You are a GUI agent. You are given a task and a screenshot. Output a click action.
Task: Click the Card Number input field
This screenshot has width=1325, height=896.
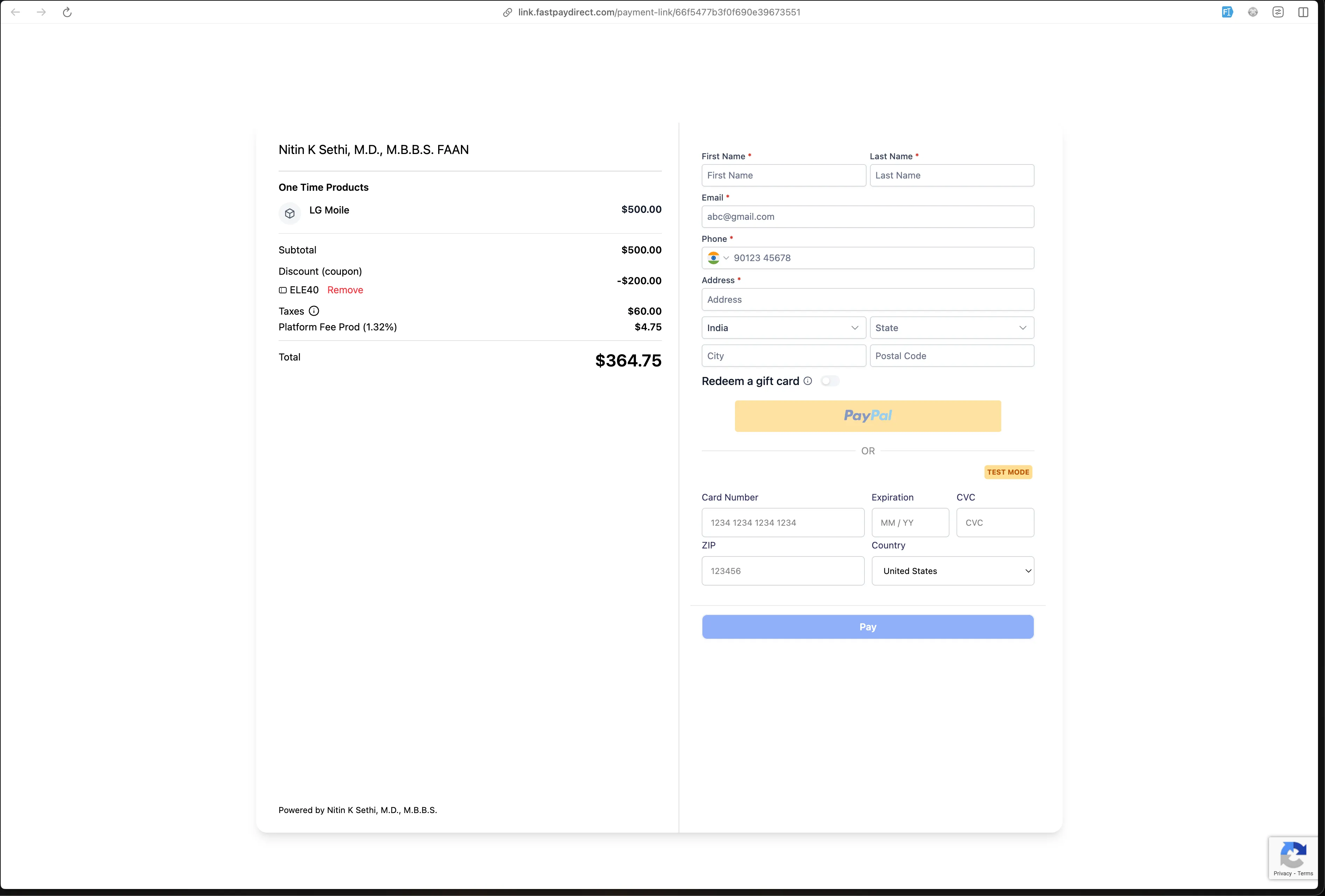tap(782, 523)
